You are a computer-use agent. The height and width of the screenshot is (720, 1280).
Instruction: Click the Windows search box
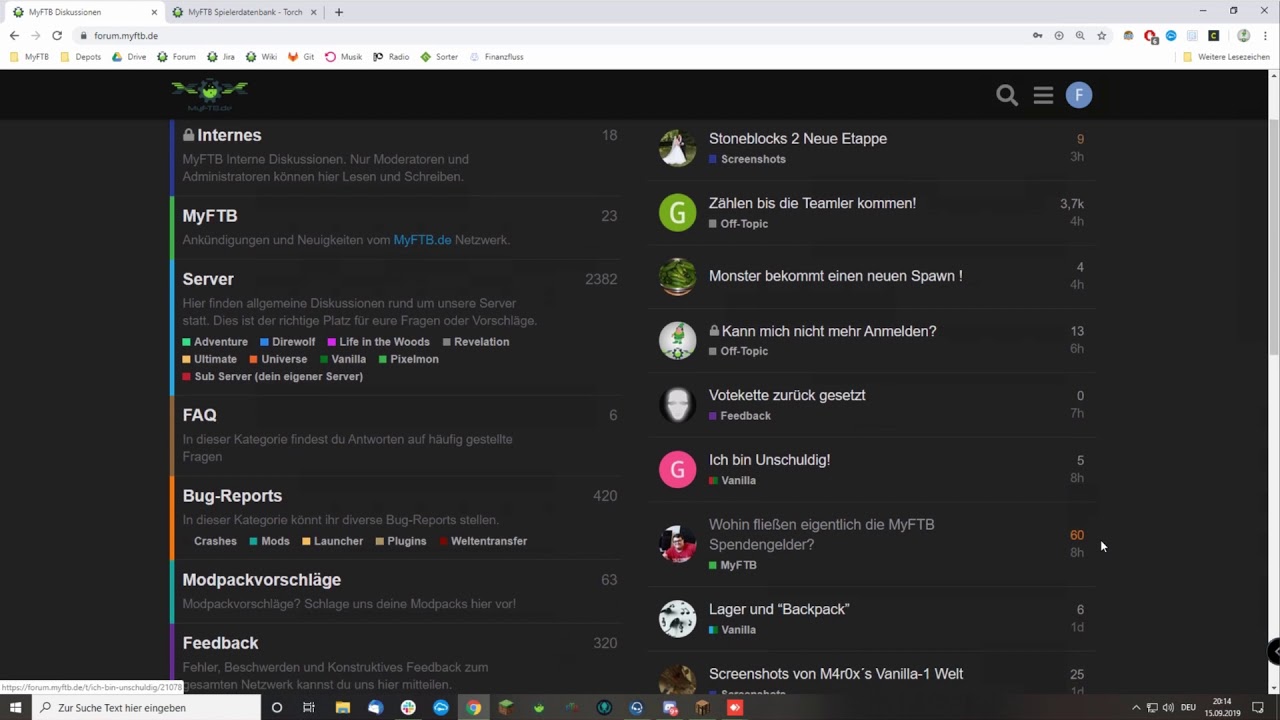click(146, 707)
